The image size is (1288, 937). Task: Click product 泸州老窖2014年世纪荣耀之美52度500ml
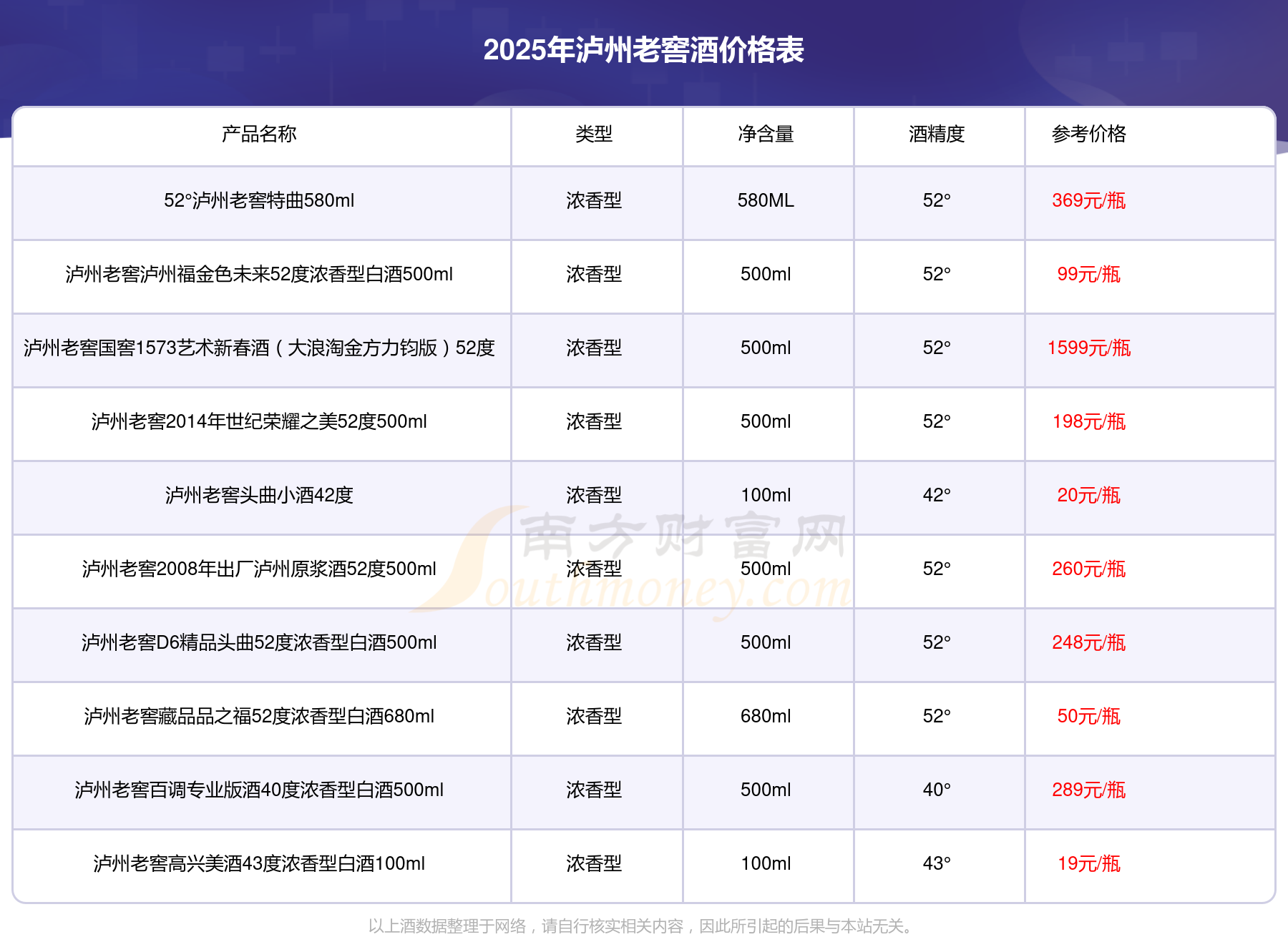pos(259,421)
